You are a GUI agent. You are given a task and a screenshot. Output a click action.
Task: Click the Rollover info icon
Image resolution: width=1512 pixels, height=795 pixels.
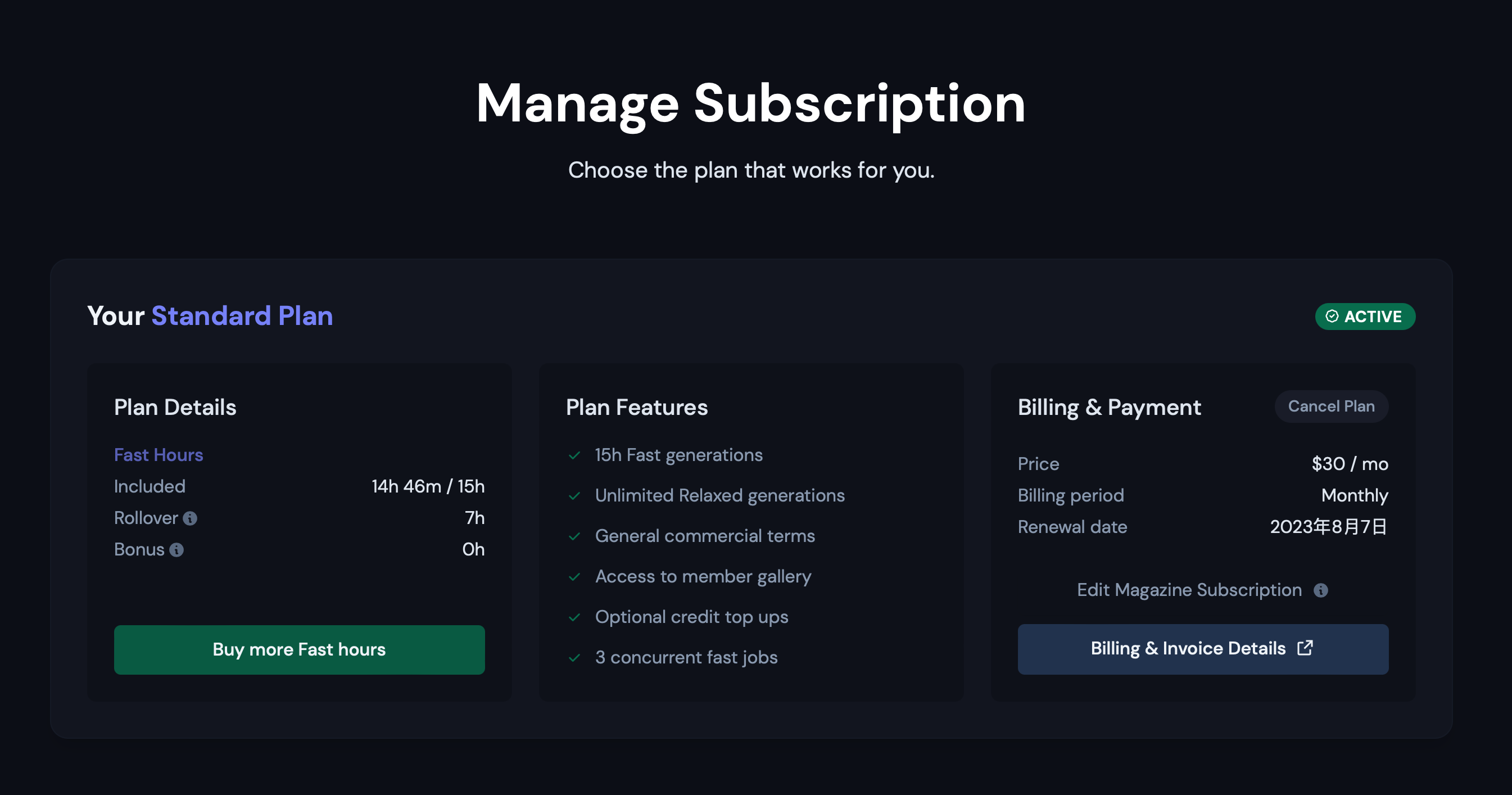[189, 518]
